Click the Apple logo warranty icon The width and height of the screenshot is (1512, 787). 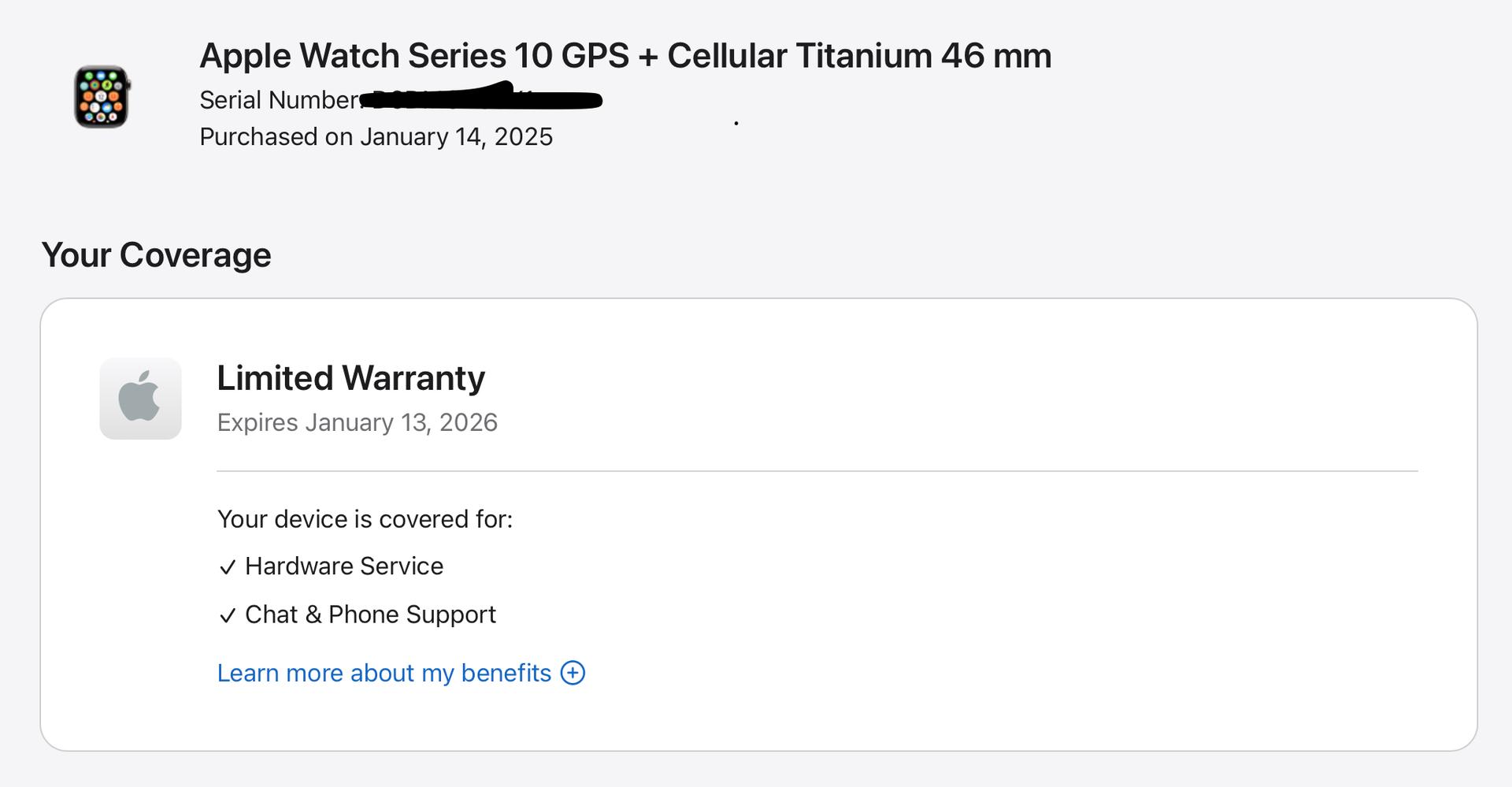(140, 399)
